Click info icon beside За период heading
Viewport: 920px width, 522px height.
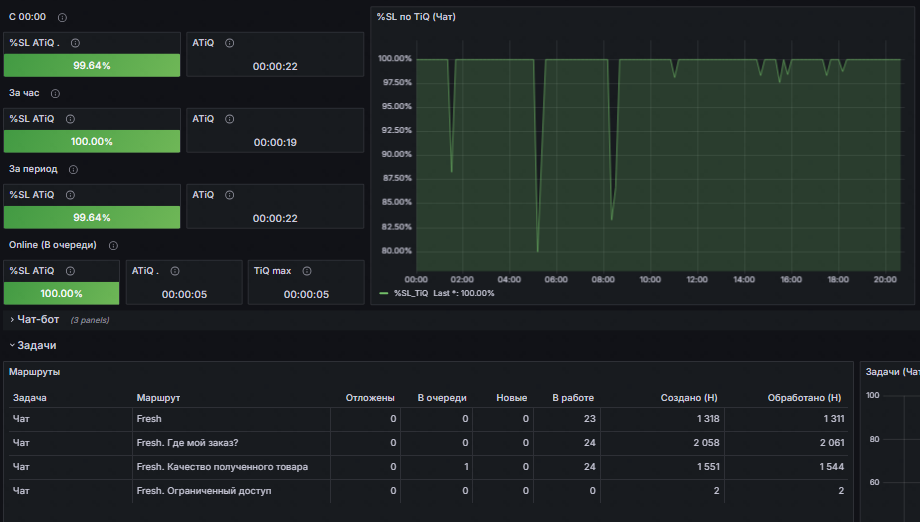coord(74,170)
